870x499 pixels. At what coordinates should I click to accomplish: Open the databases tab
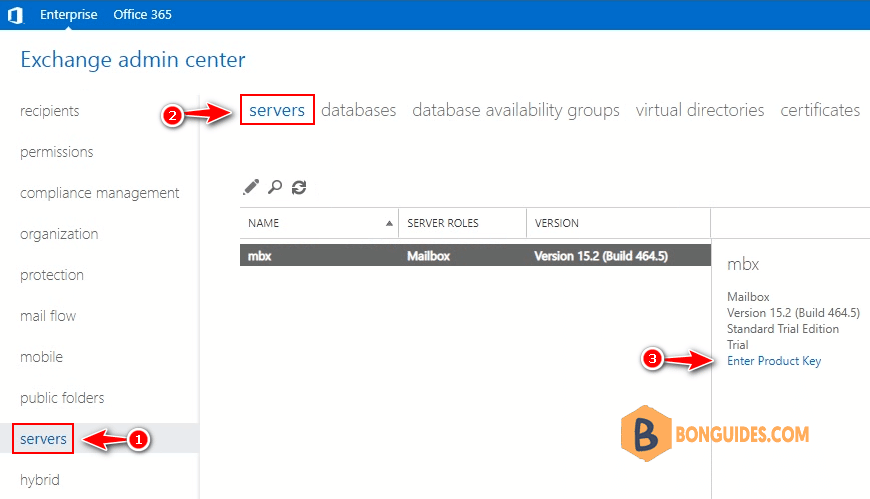click(x=358, y=110)
